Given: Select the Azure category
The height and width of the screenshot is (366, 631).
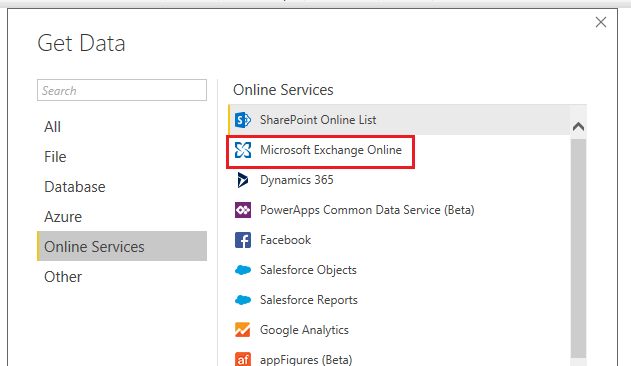Looking at the screenshot, I should coord(122,217).
